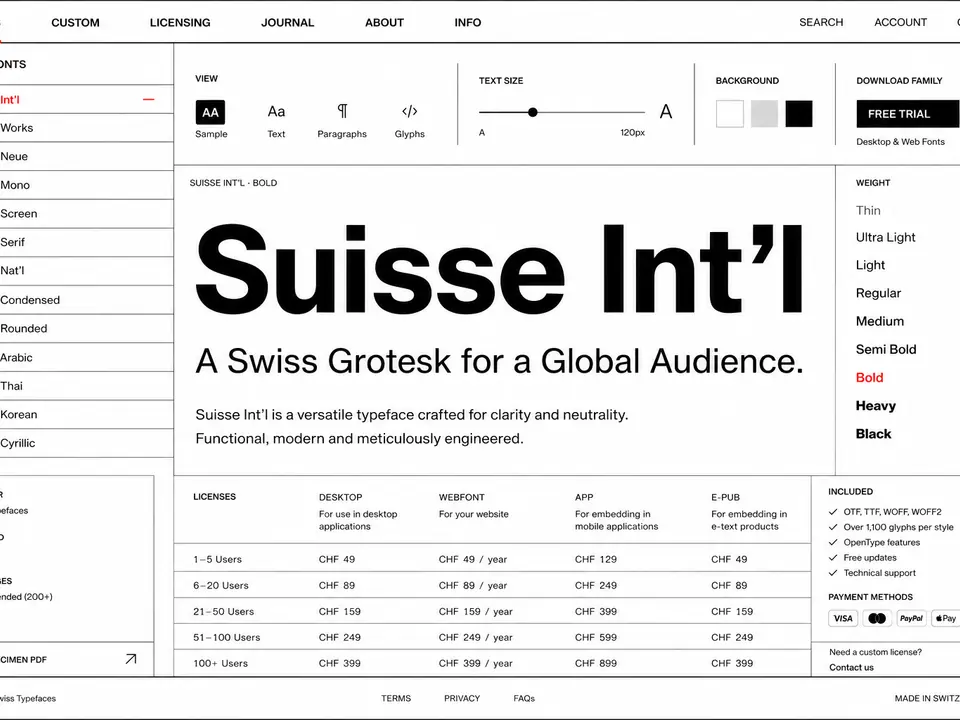Open the Nat'l font family
Screen dimensions: 960x720
coord(84,271)
